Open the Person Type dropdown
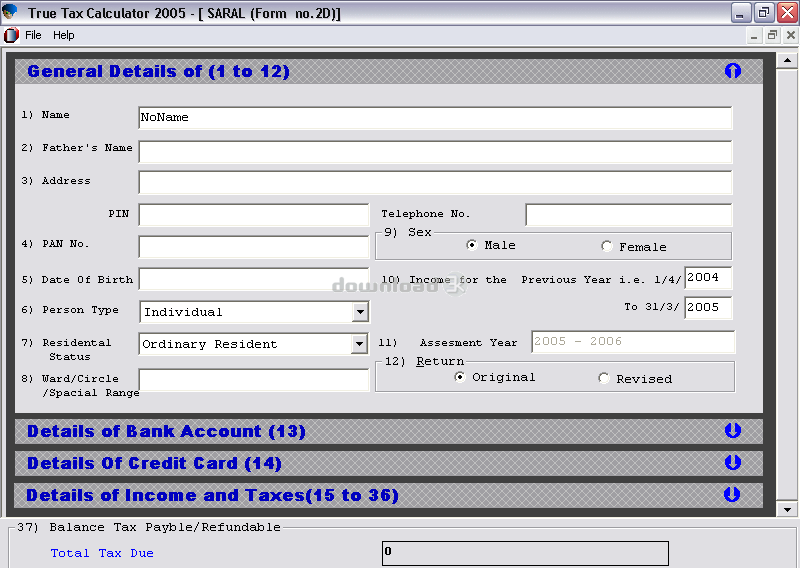This screenshot has width=800, height=568. pos(360,312)
